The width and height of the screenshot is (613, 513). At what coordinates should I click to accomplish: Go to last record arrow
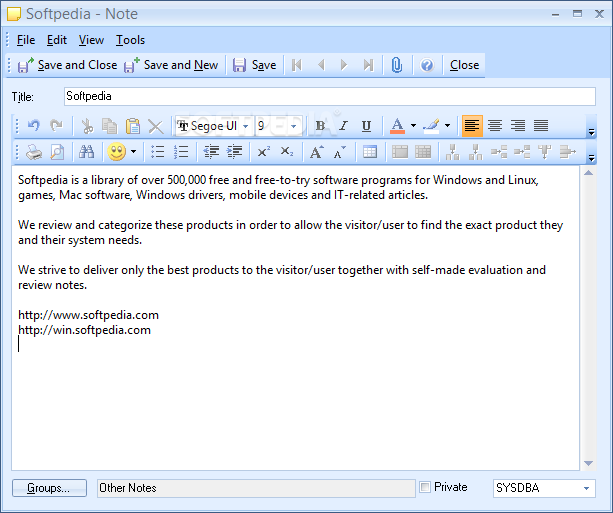point(368,65)
